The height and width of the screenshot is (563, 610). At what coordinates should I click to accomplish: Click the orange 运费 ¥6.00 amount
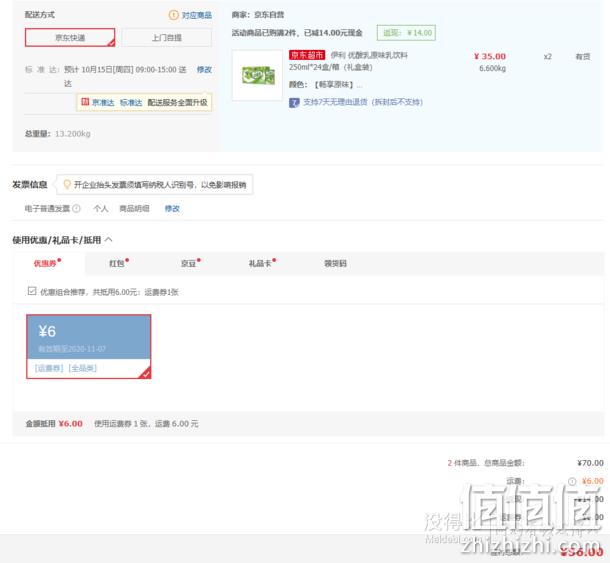(x=593, y=481)
